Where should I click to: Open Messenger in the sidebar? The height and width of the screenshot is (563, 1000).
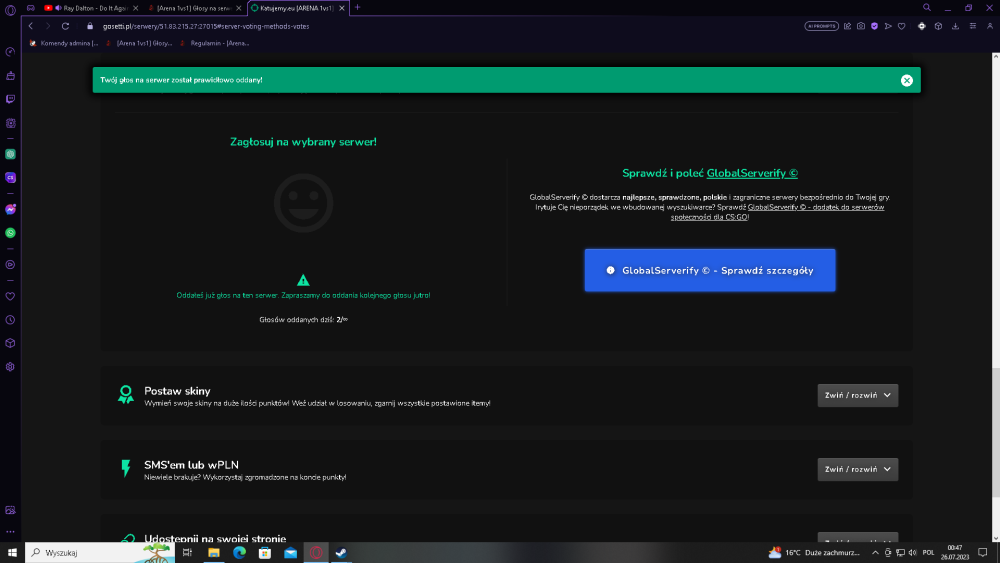[10, 209]
